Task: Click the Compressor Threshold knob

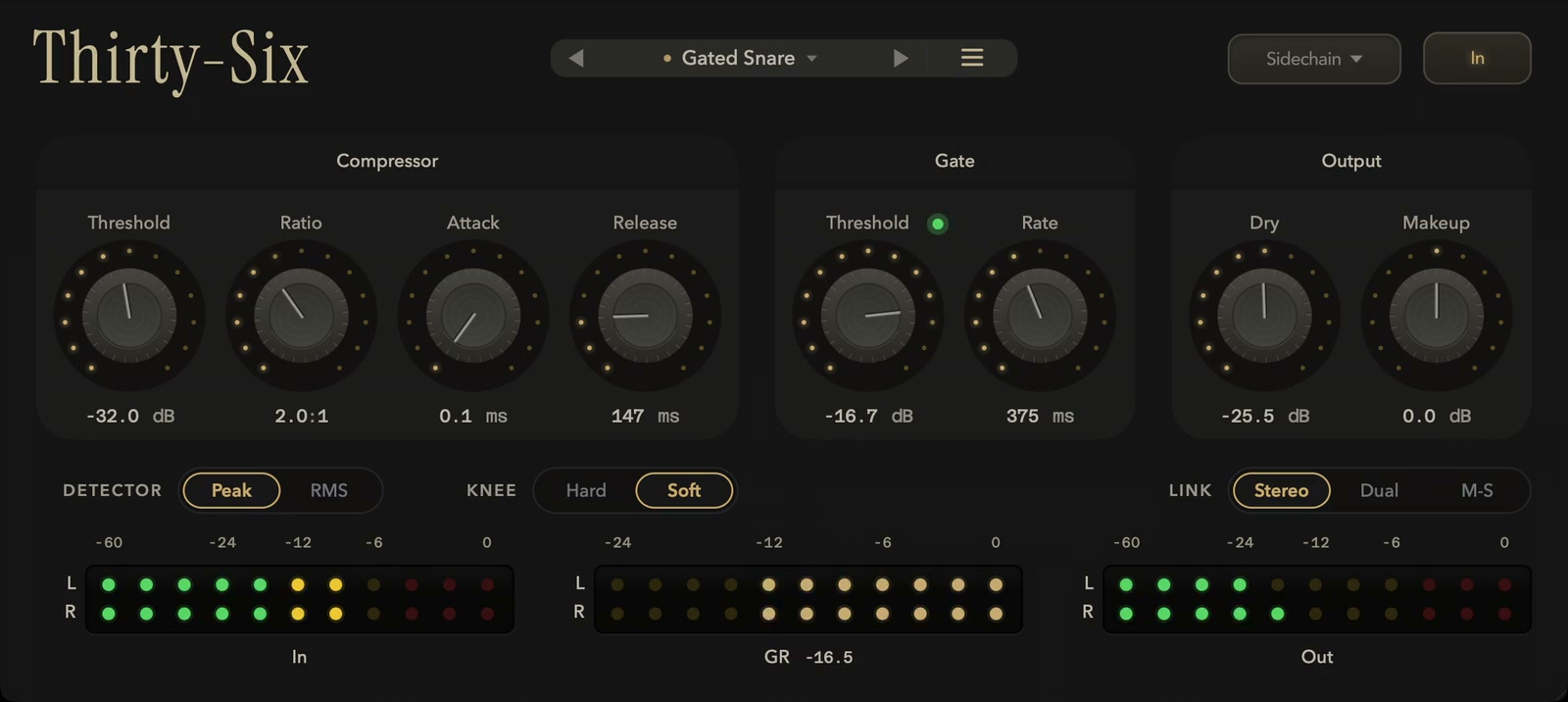Action: pyautogui.click(x=129, y=317)
